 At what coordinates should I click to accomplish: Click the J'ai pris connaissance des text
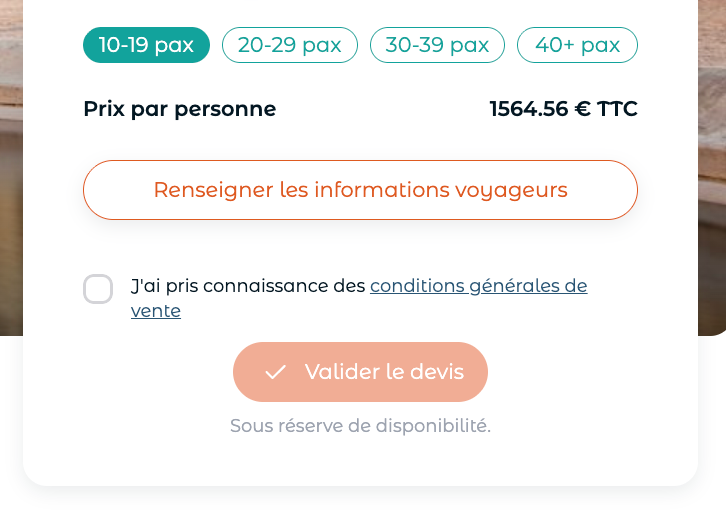point(248,286)
